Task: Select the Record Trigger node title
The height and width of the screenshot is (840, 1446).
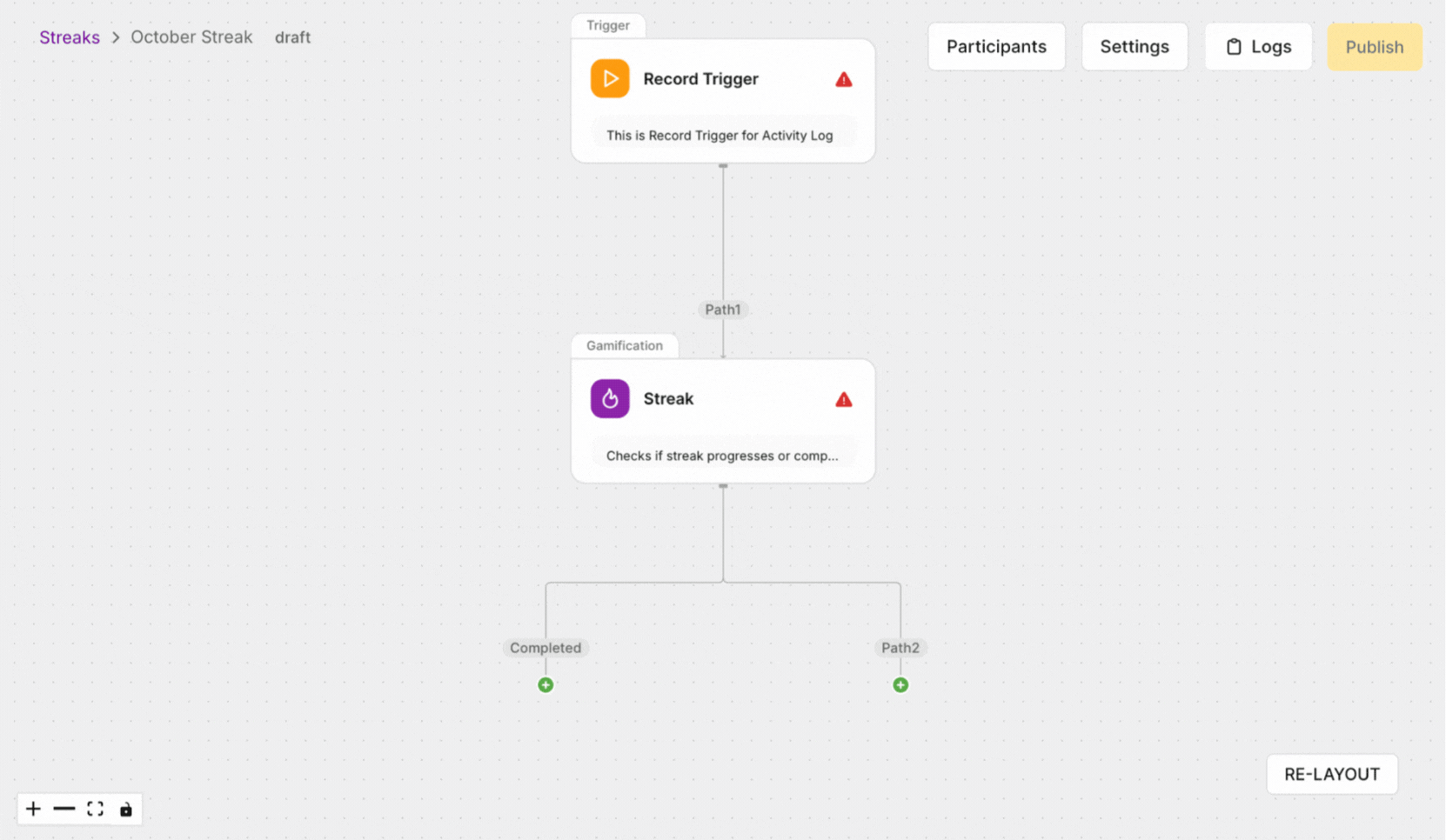Action: click(x=701, y=79)
